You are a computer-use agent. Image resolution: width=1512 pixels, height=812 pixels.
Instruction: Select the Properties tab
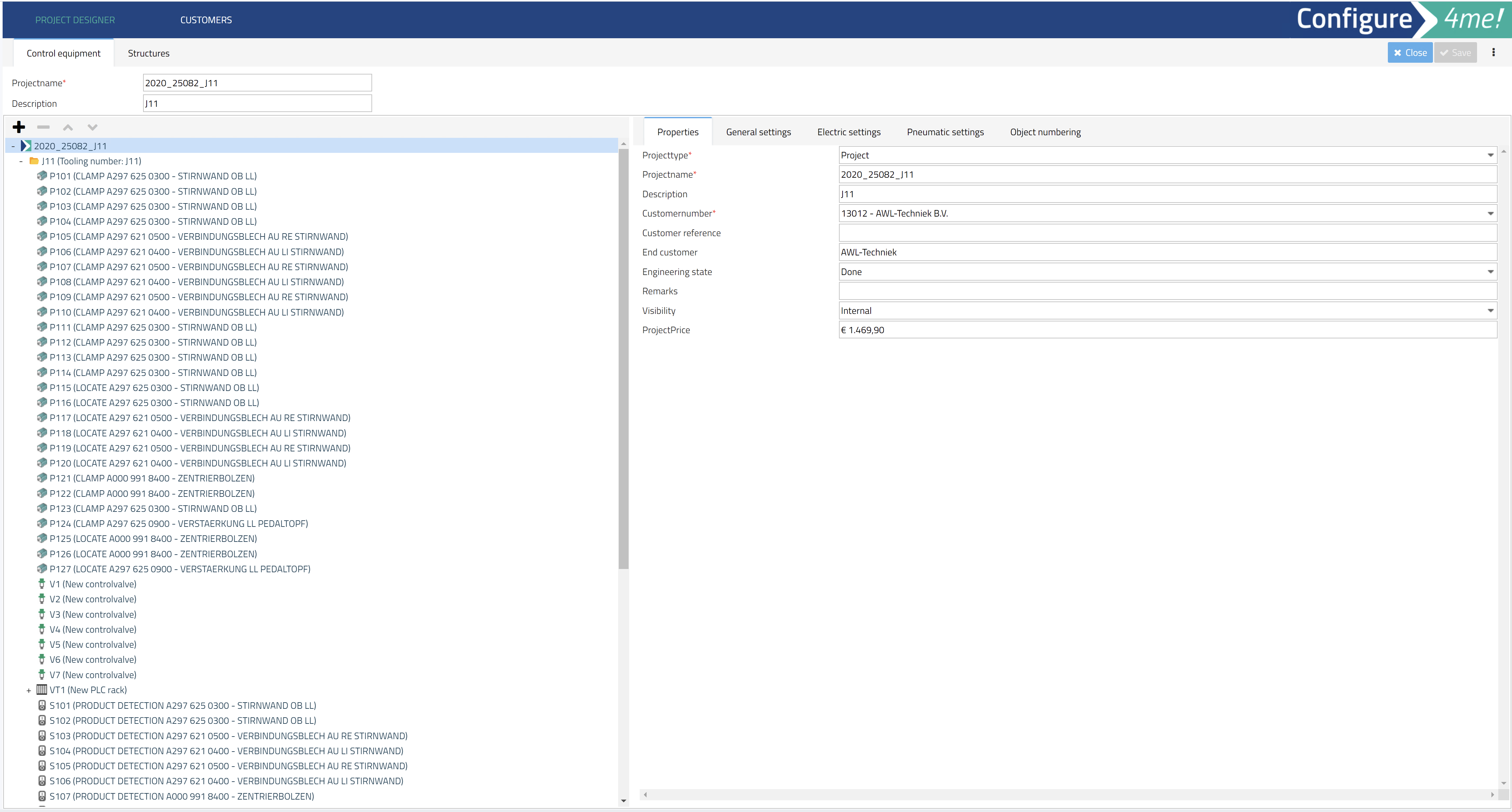point(677,132)
